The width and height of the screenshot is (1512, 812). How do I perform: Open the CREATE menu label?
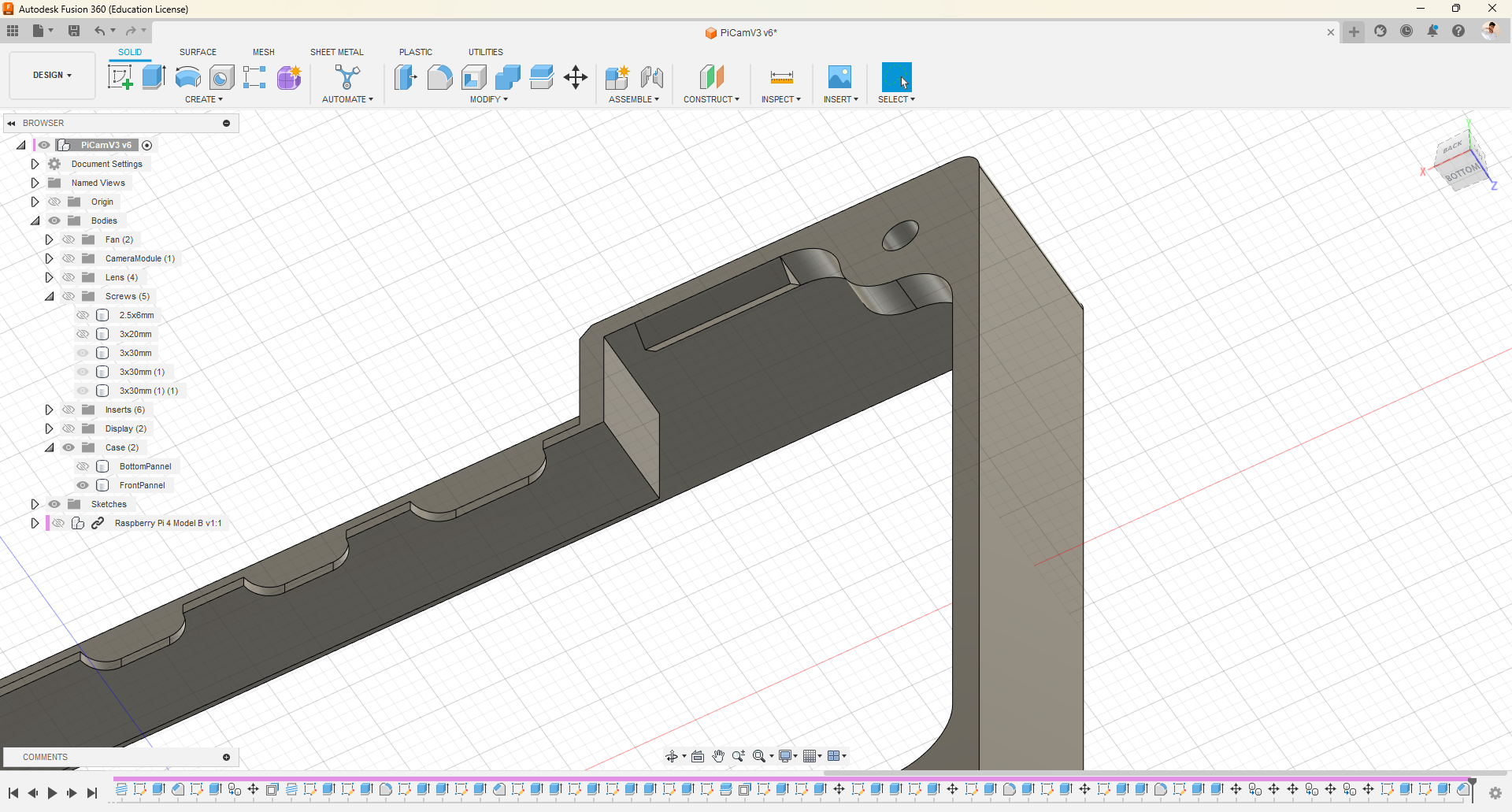pyautogui.click(x=203, y=99)
